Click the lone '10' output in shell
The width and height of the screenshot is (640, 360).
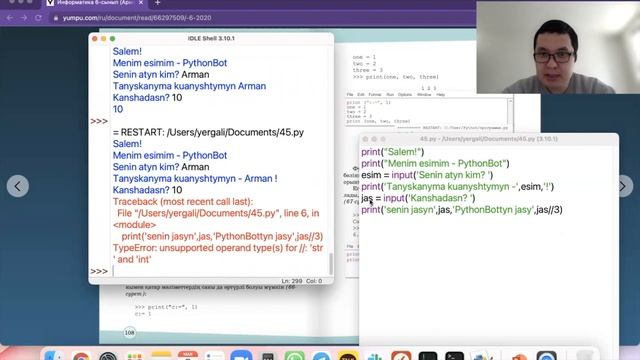coord(118,109)
